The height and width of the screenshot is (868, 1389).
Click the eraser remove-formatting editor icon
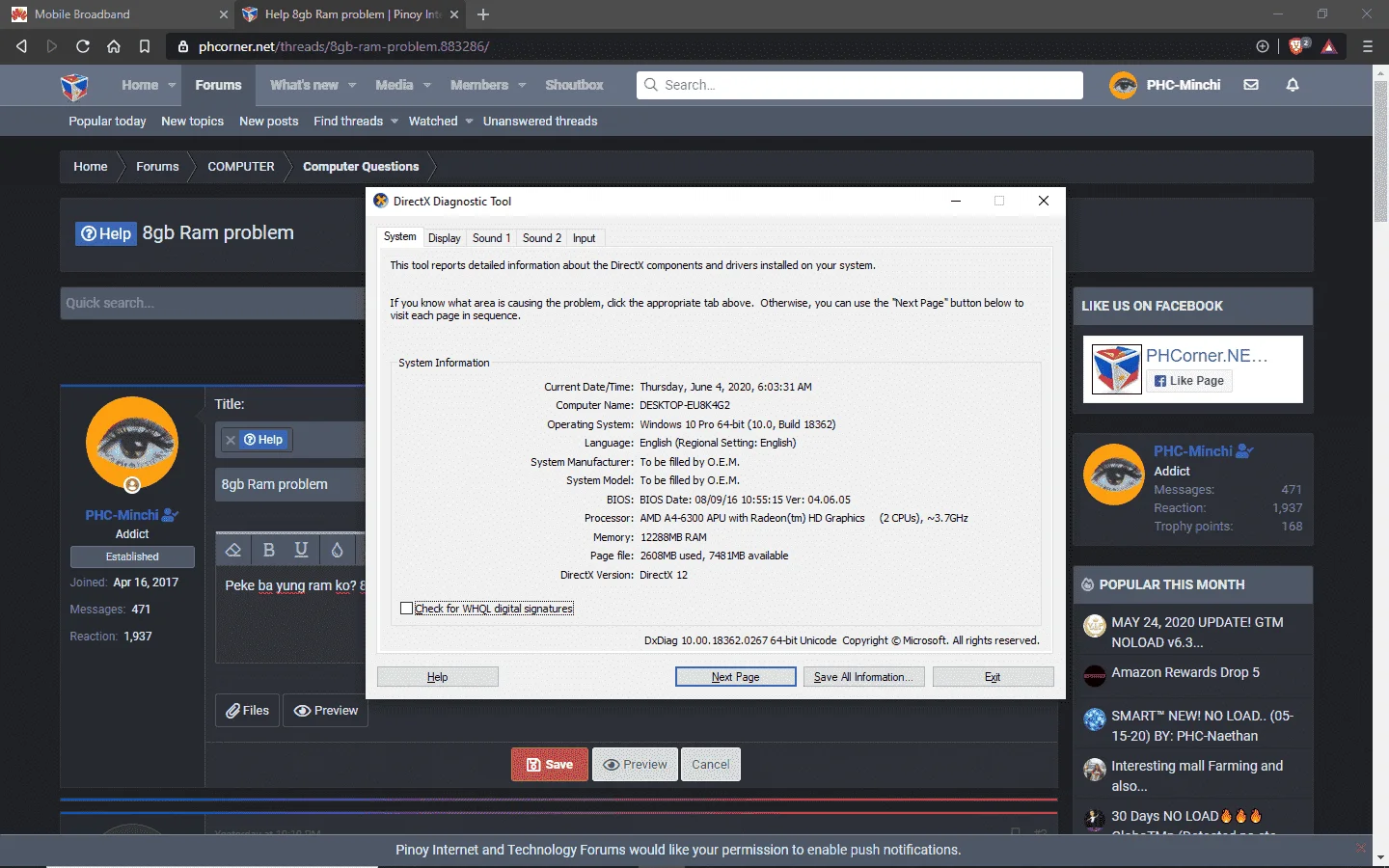coord(232,550)
